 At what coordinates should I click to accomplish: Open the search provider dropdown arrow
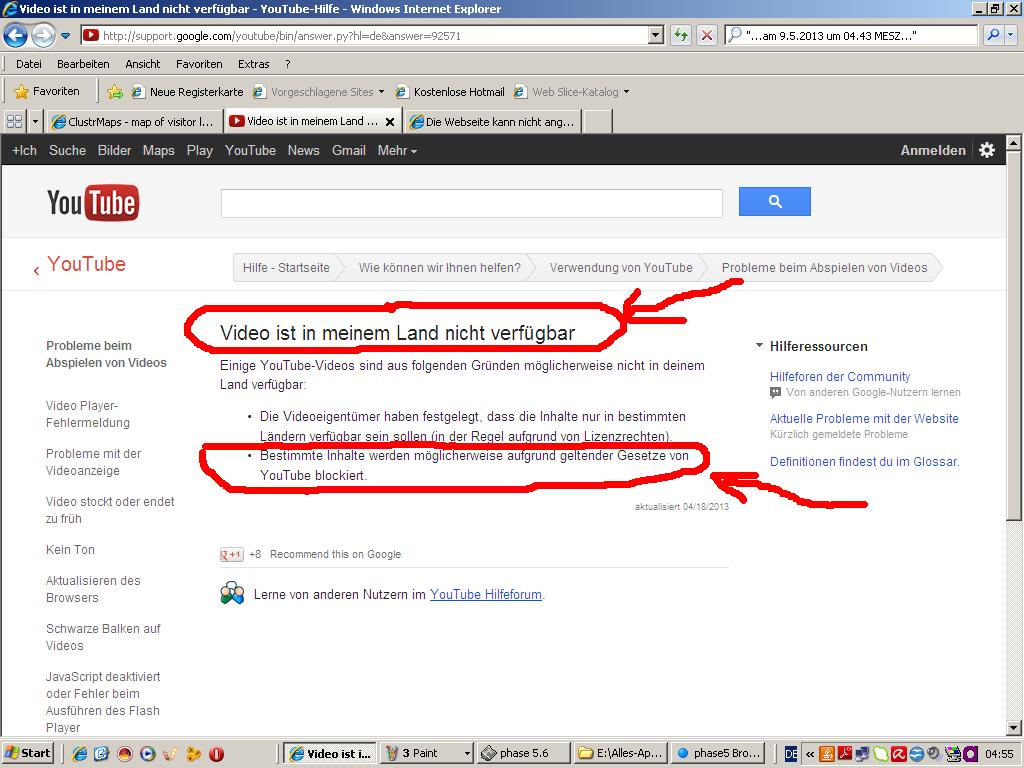[x=1011, y=36]
